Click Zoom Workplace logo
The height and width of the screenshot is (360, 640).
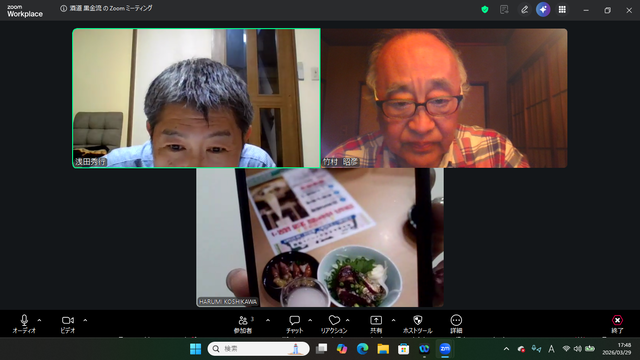[x=24, y=11]
